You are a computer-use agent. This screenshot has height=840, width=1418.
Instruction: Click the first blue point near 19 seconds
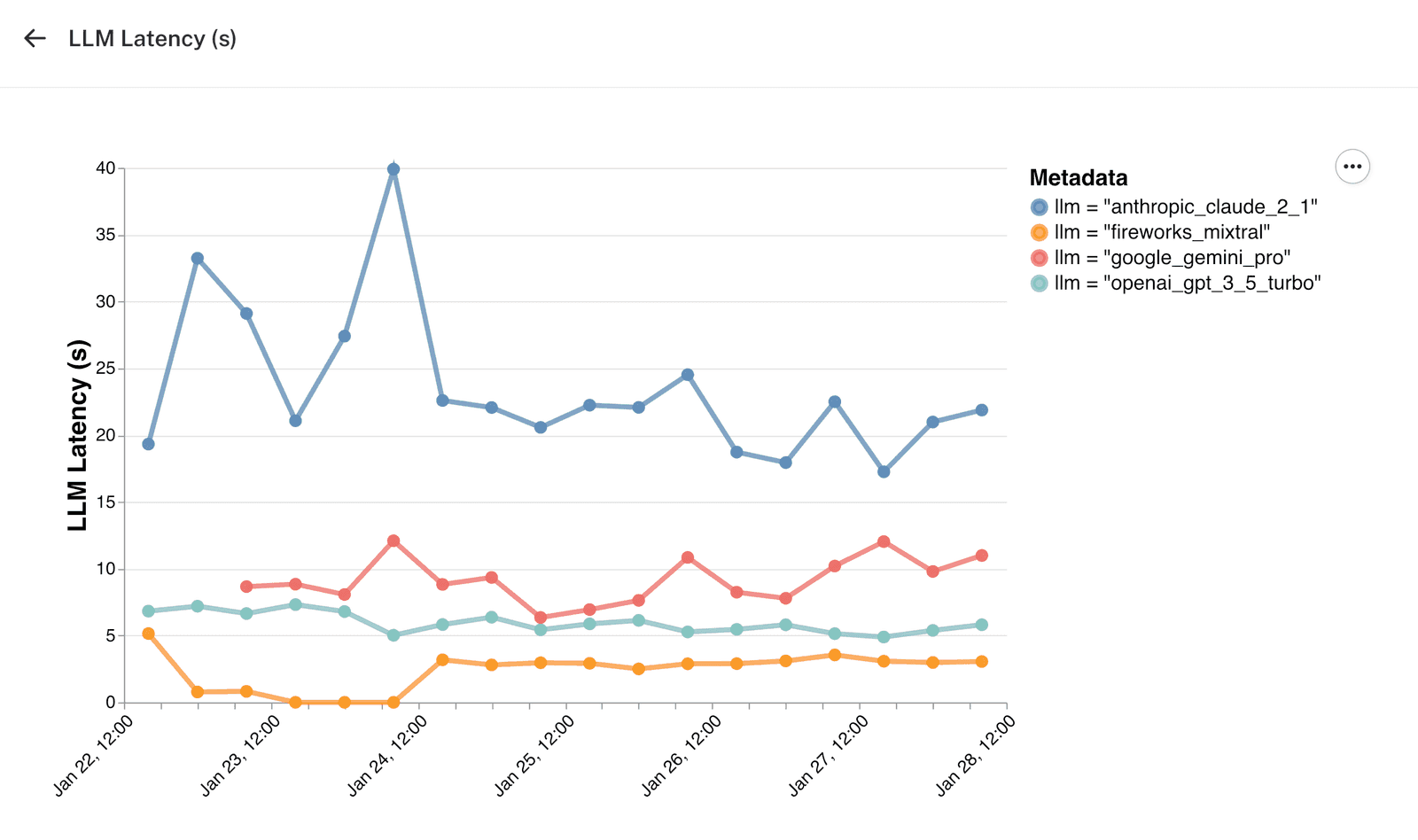pos(148,444)
